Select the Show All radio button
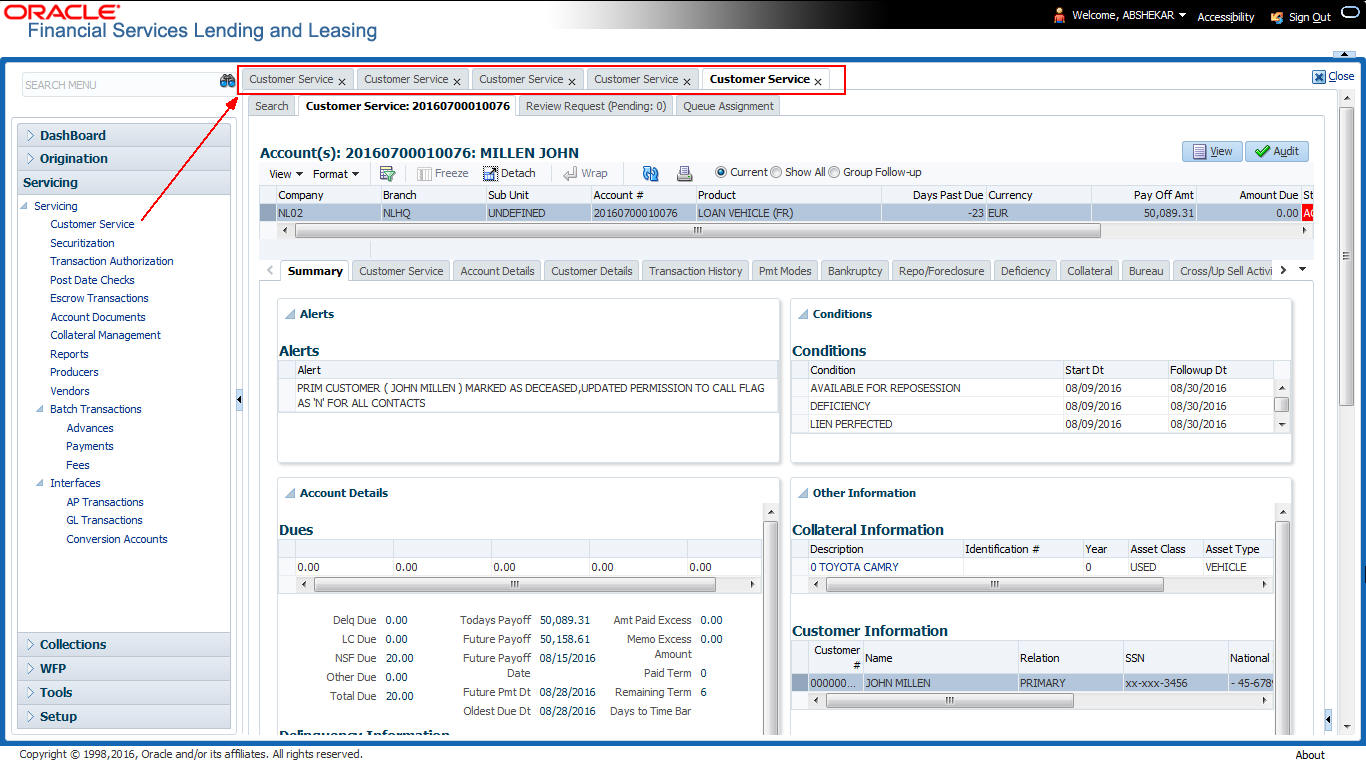The image size is (1366, 768). [x=776, y=172]
